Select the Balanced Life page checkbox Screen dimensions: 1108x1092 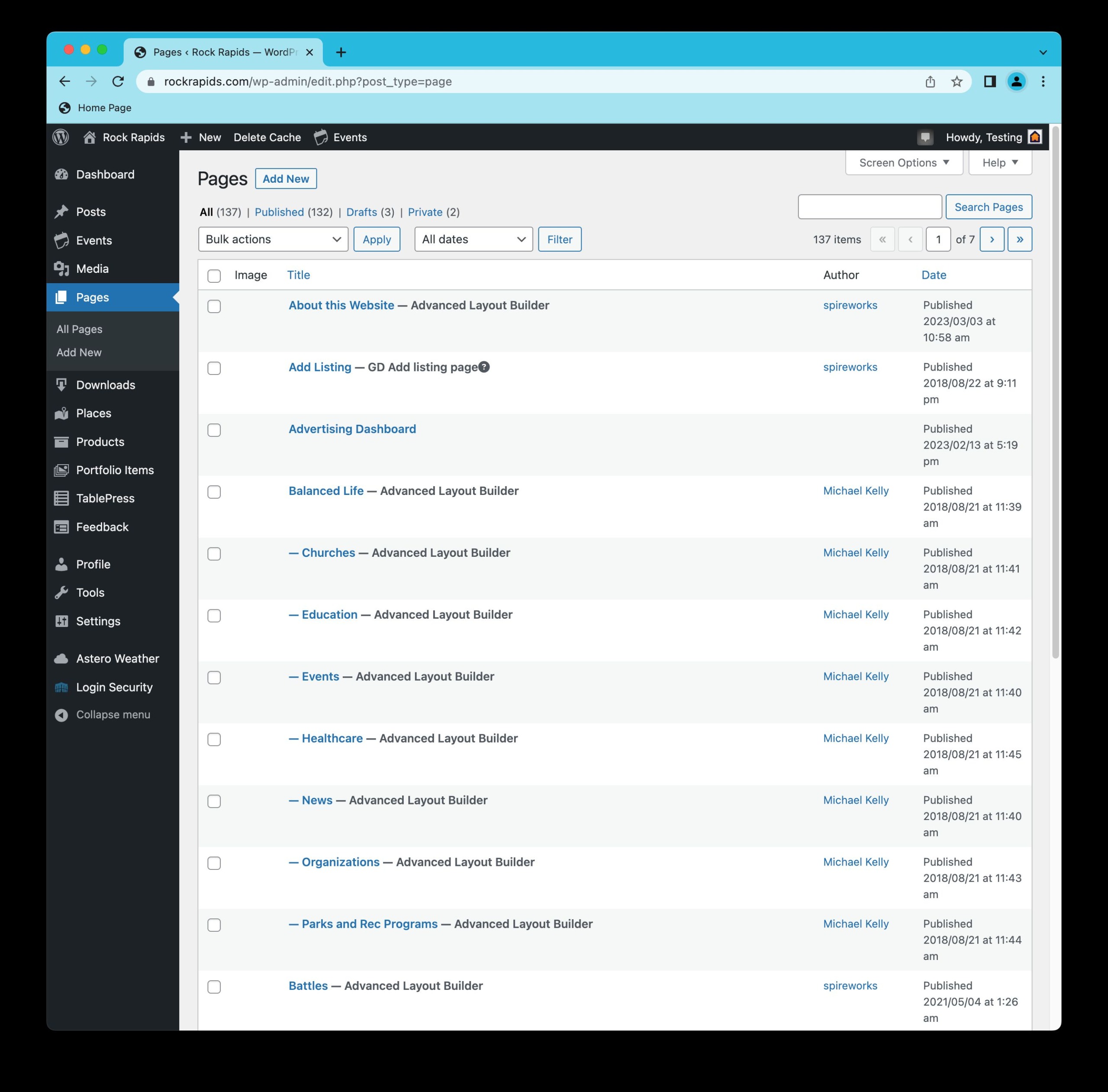click(214, 492)
